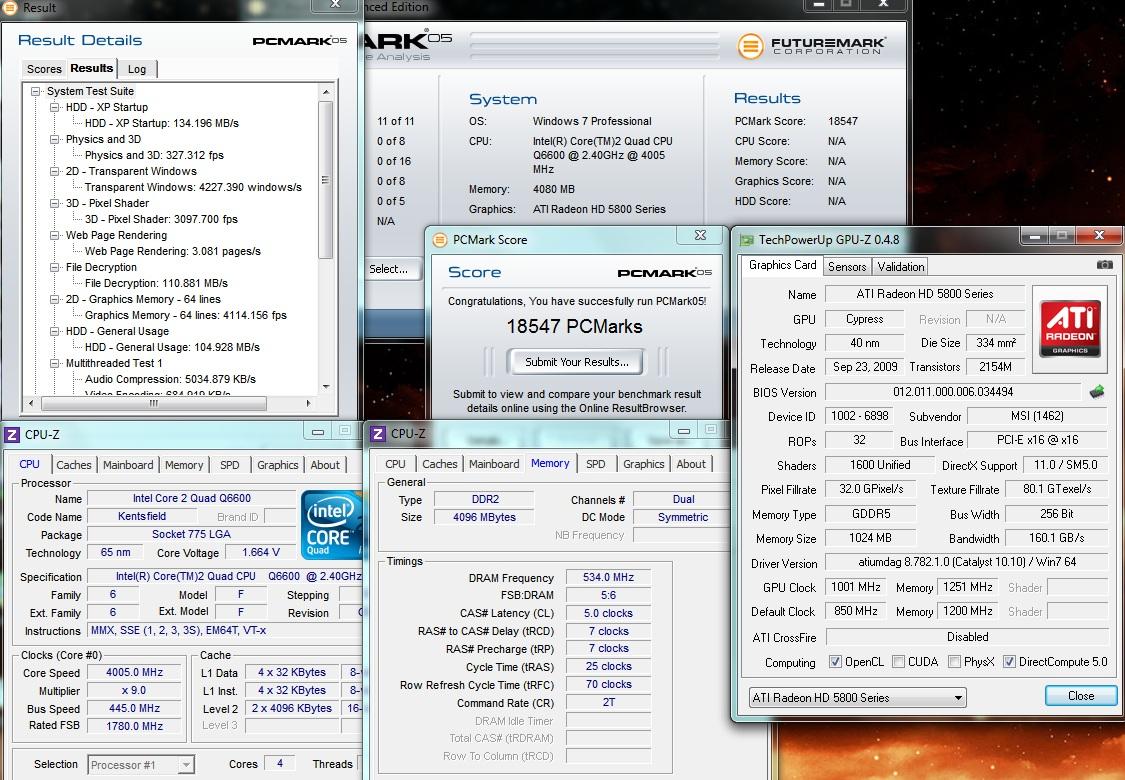Open the Processor #1 selection dropdown
1125x780 pixels.
(141, 765)
